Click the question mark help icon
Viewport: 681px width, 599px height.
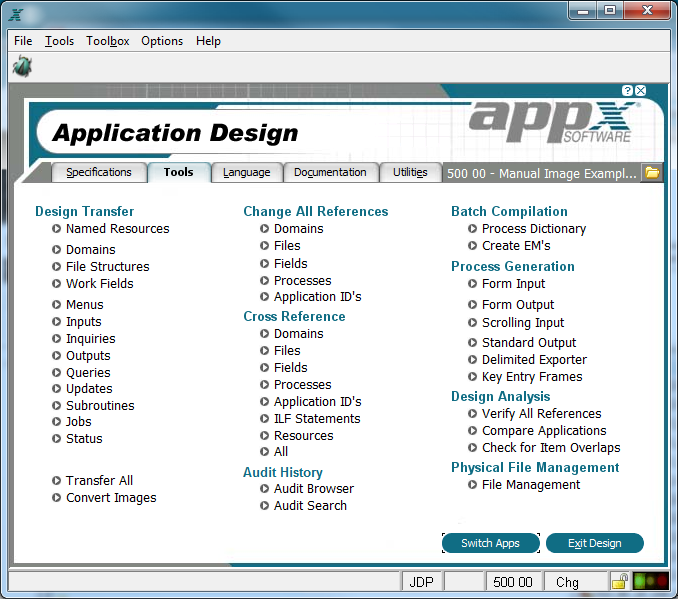click(627, 90)
